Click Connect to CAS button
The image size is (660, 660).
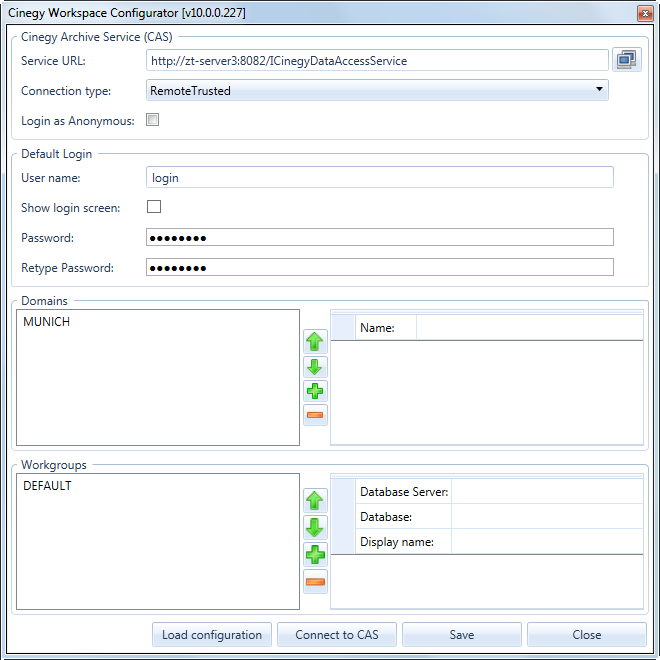click(x=337, y=634)
